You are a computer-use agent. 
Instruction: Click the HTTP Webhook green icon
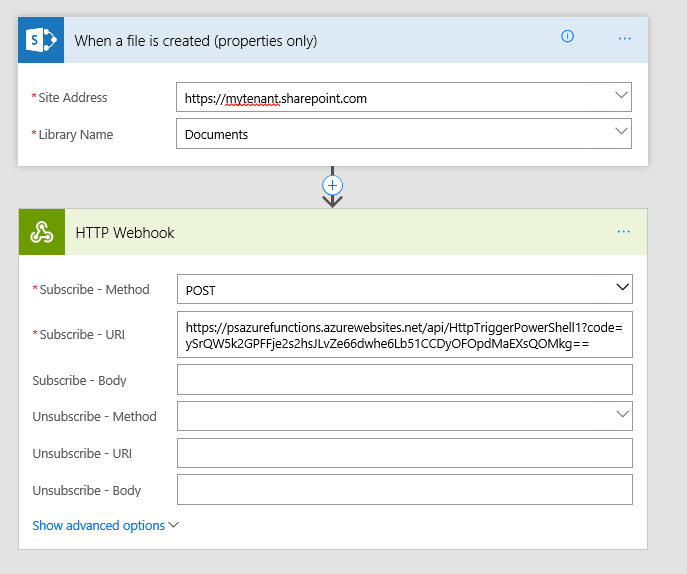(x=42, y=232)
